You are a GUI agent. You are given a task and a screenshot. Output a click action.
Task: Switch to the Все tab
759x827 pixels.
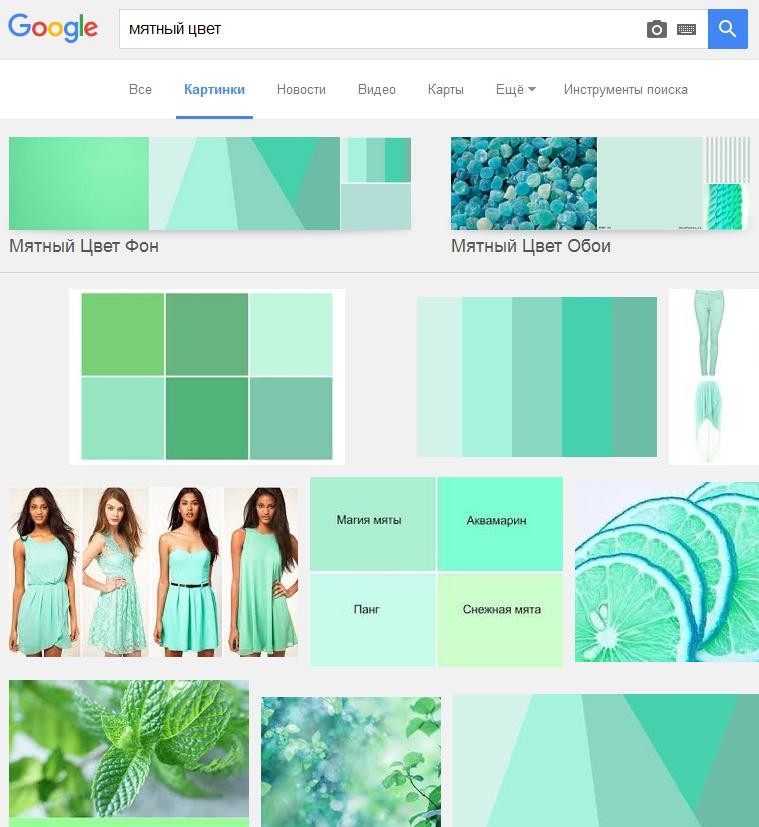click(x=140, y=89)
